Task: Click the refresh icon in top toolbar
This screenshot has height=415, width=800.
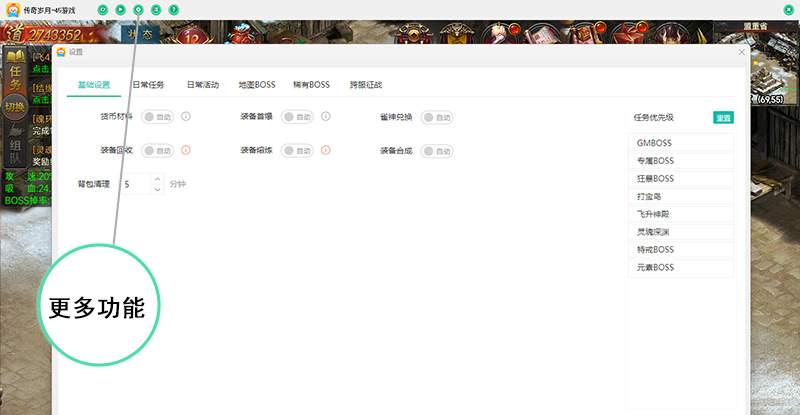Action: [x=102, y=9]
